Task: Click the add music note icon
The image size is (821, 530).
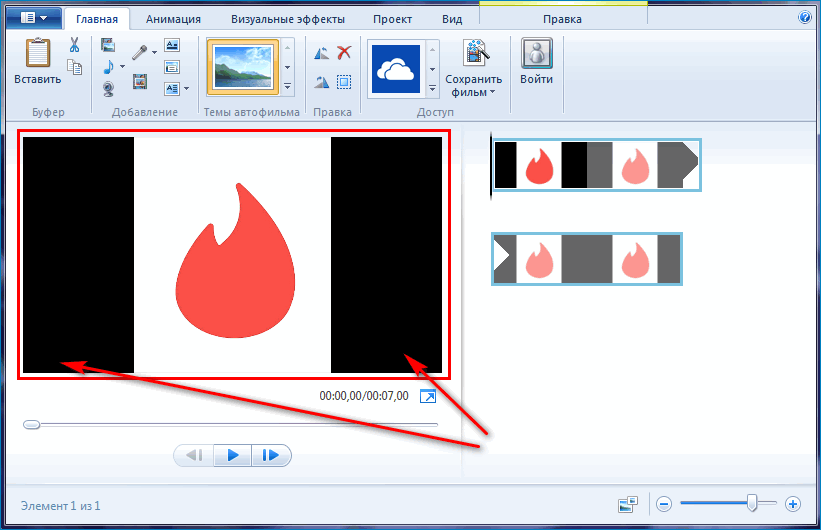Action: point(108,67)
